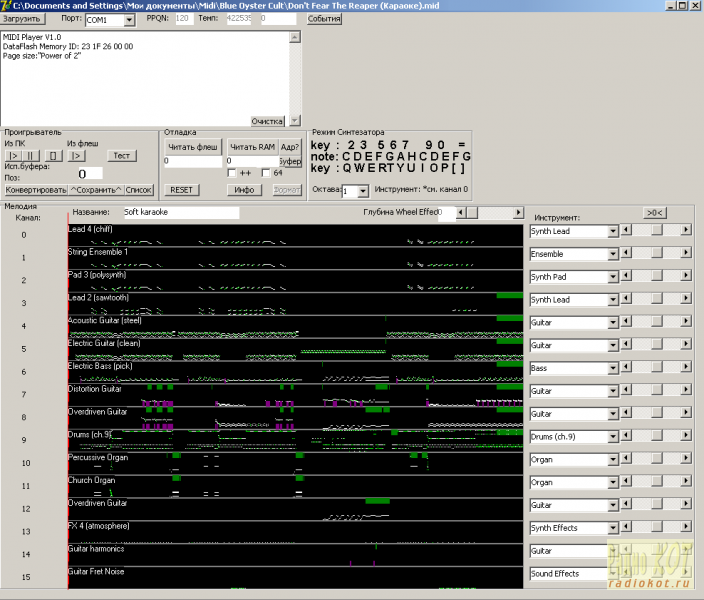704x600 pixels.
Task: Stop playback from PC
Action: pos(53,156)
